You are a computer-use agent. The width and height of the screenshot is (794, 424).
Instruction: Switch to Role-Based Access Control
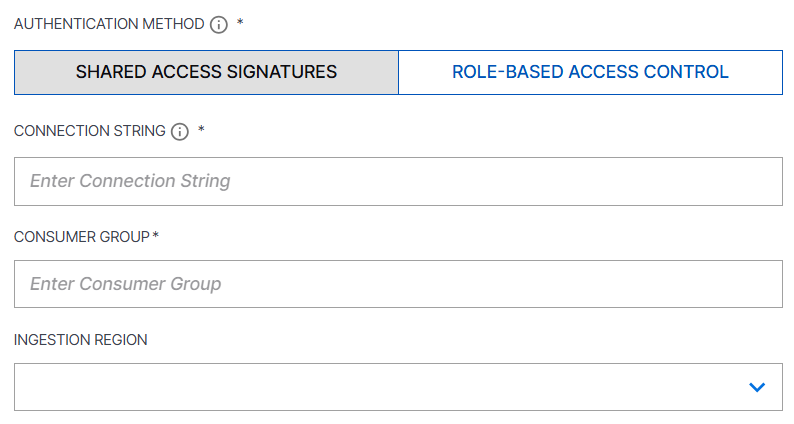tap(590, 72)
